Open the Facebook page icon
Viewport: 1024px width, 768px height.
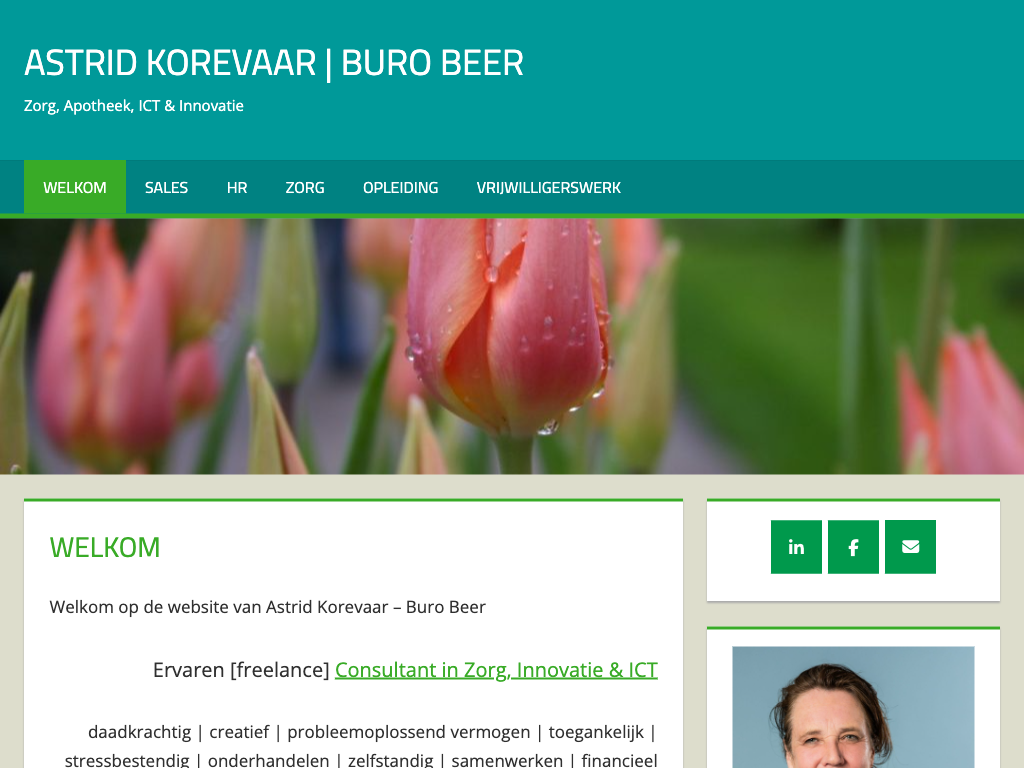(x=853, y=547)
